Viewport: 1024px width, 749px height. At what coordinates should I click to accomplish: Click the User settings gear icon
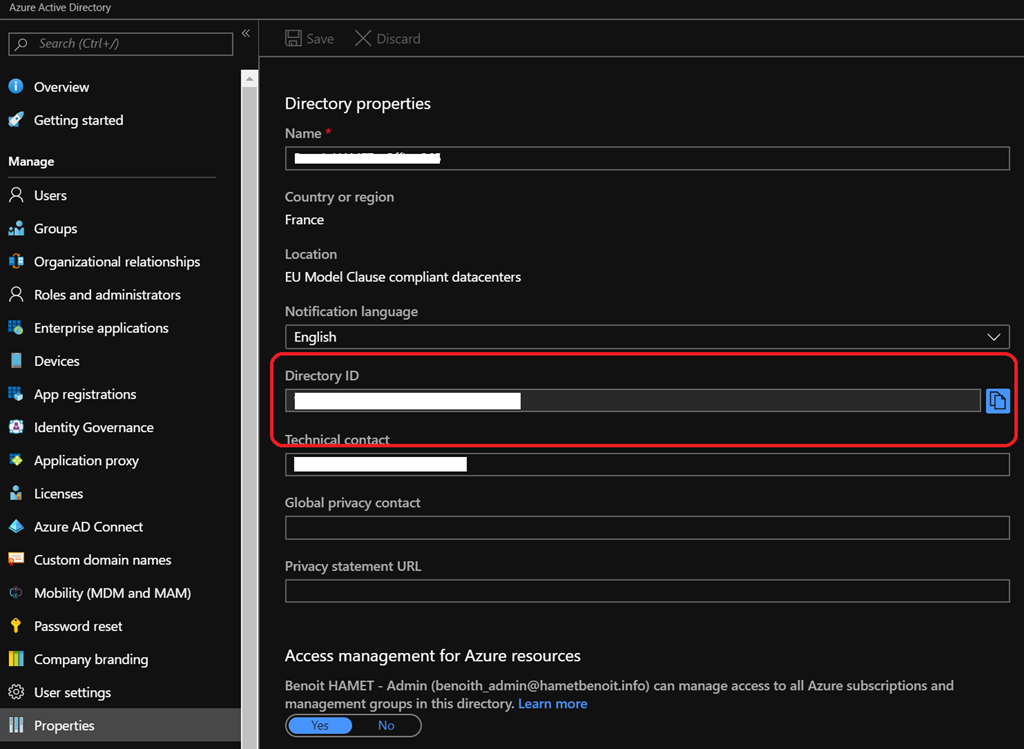(x=16, y=692)
